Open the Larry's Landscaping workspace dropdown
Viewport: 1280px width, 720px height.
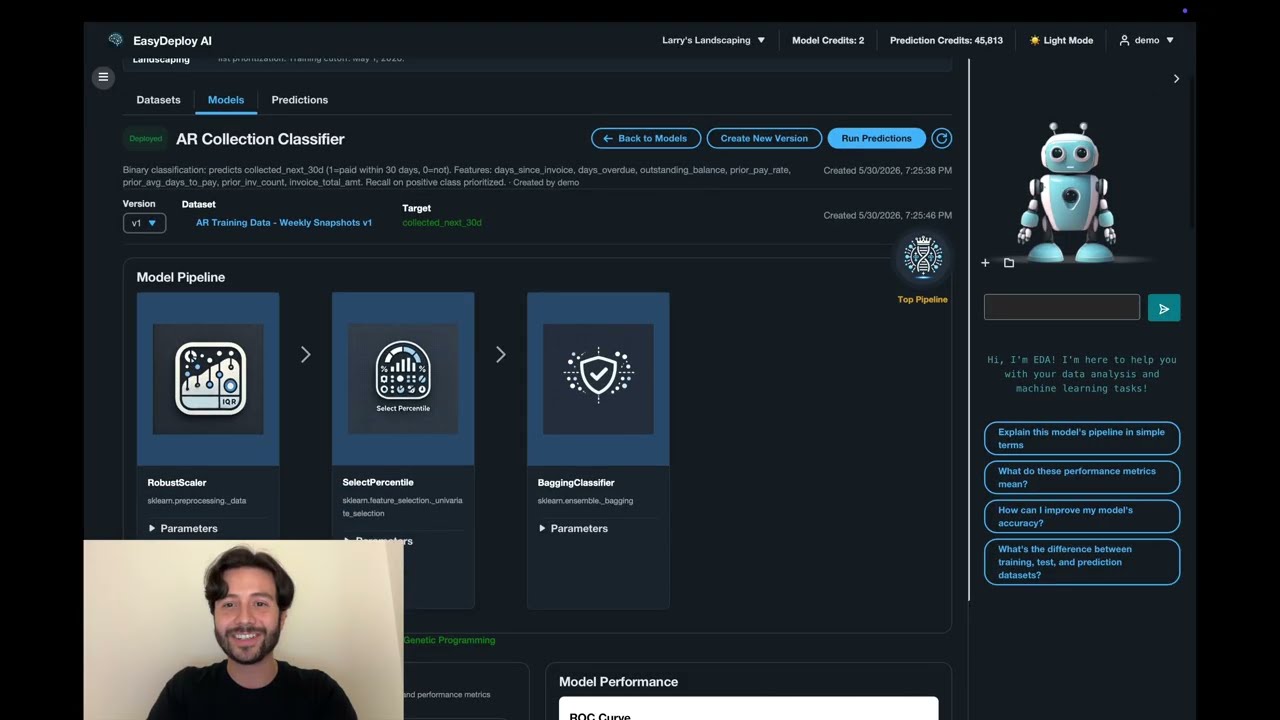pyautogui.click(x=713, y=40)
